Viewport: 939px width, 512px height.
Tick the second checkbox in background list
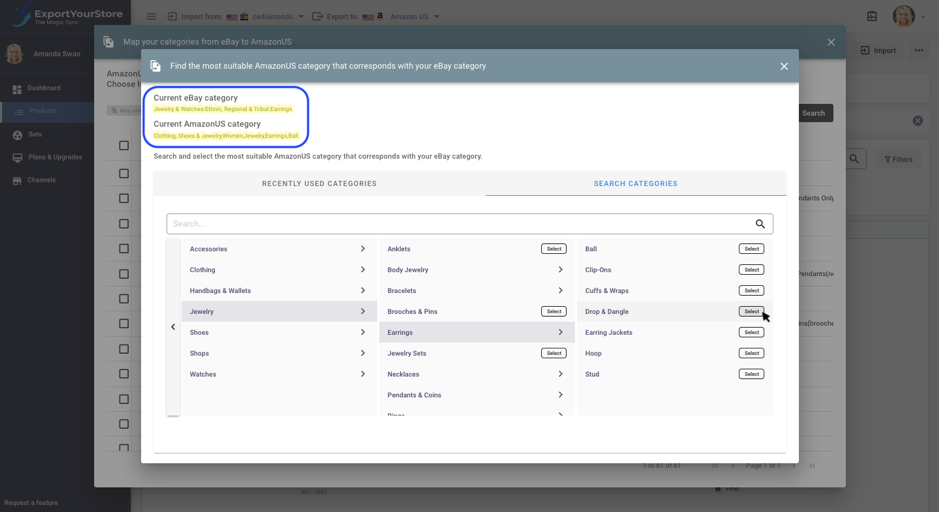(x=124, y=174)
